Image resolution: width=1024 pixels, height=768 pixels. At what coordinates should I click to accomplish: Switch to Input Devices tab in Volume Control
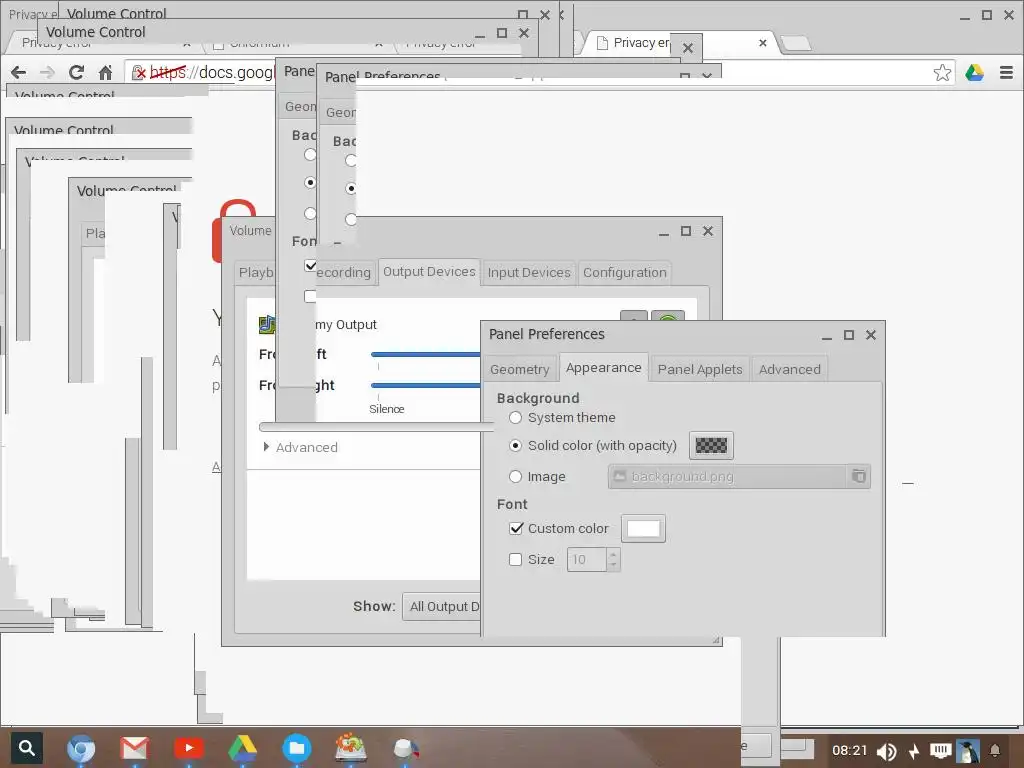click(x=529, y=272)
